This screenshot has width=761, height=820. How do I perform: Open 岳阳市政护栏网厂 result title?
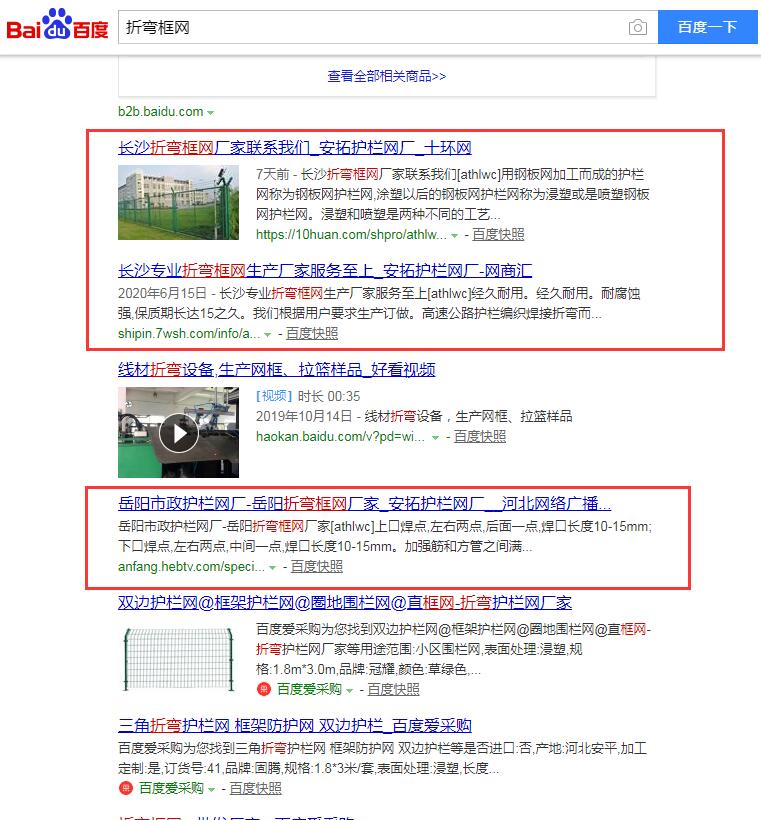pyautogui.click(x=365, y=504)
